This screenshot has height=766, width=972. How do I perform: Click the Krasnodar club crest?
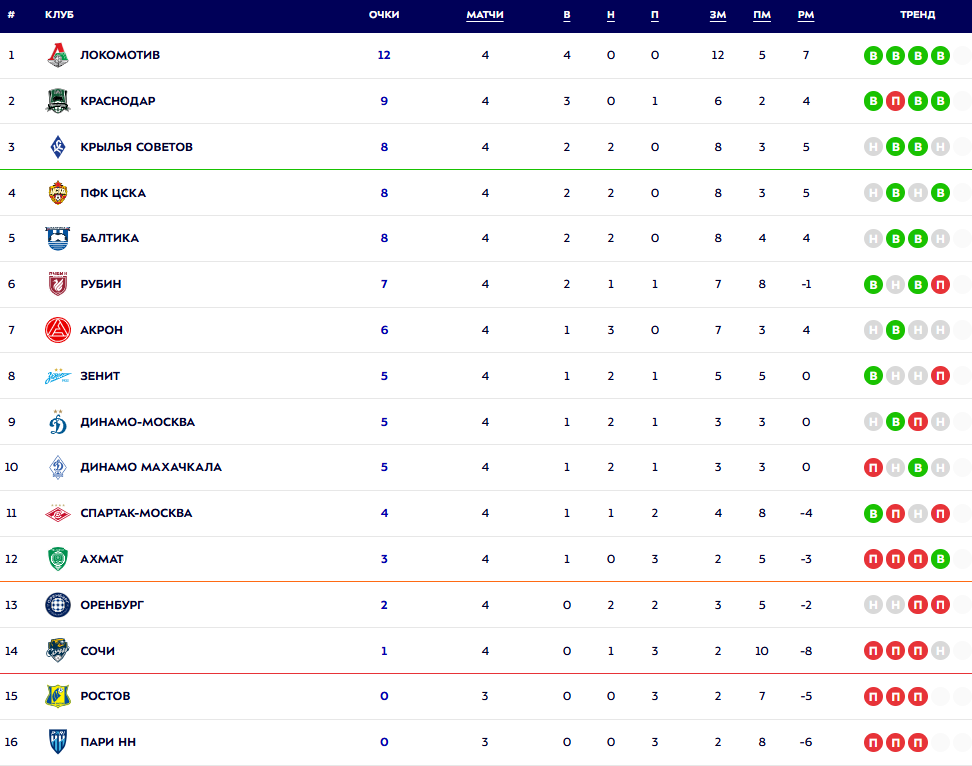click(58, 101)
